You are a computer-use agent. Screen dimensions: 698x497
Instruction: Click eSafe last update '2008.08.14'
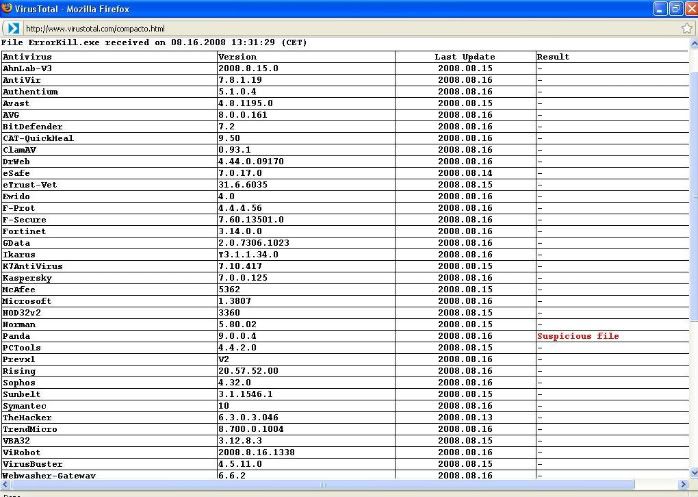465,173
